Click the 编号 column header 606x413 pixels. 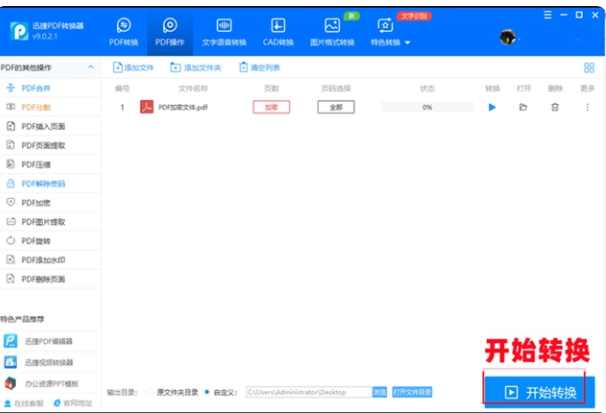pos(122,88)
